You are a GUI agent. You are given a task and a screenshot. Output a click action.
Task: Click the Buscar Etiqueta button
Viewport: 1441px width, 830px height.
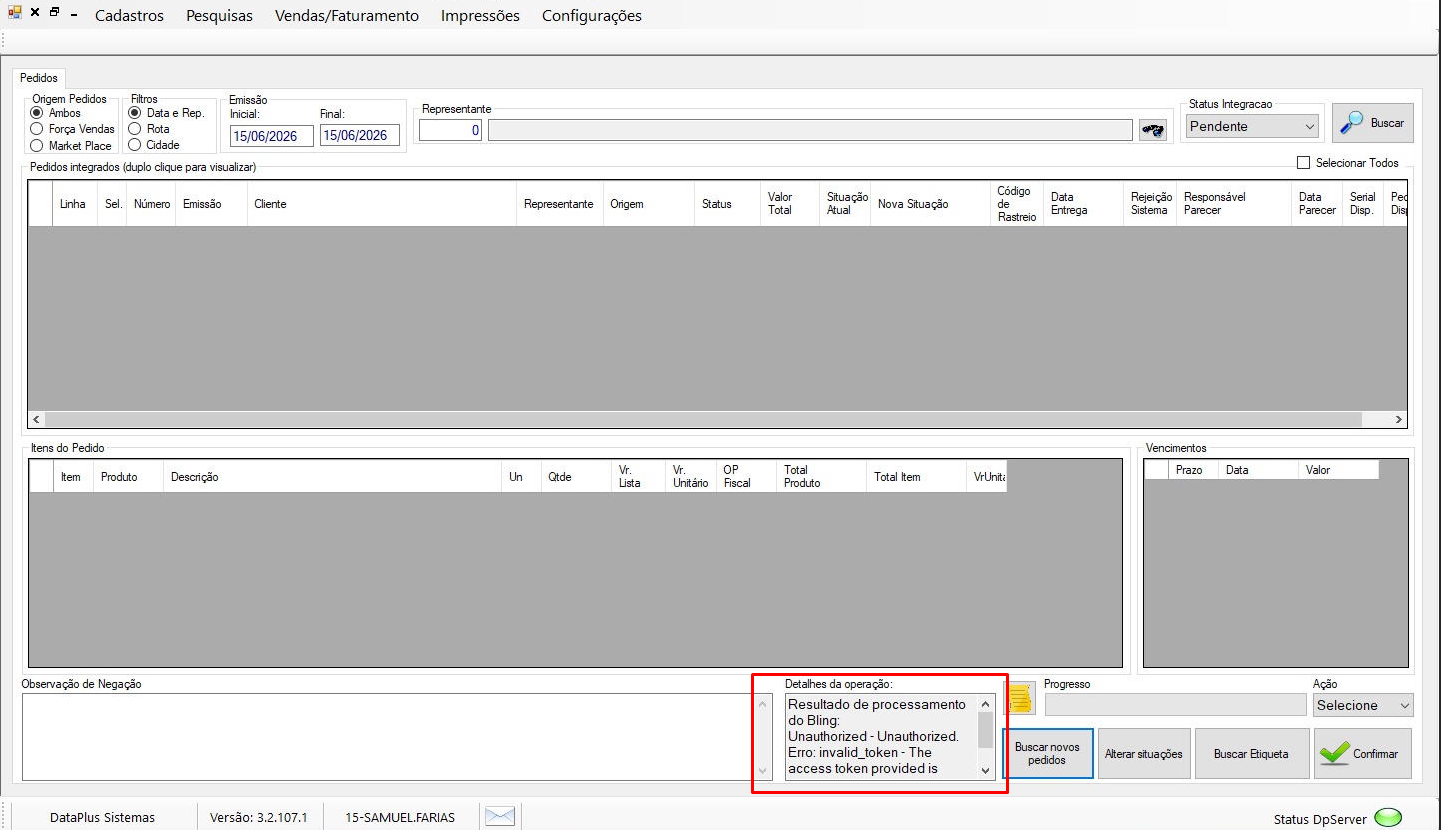click(1251, 754)
